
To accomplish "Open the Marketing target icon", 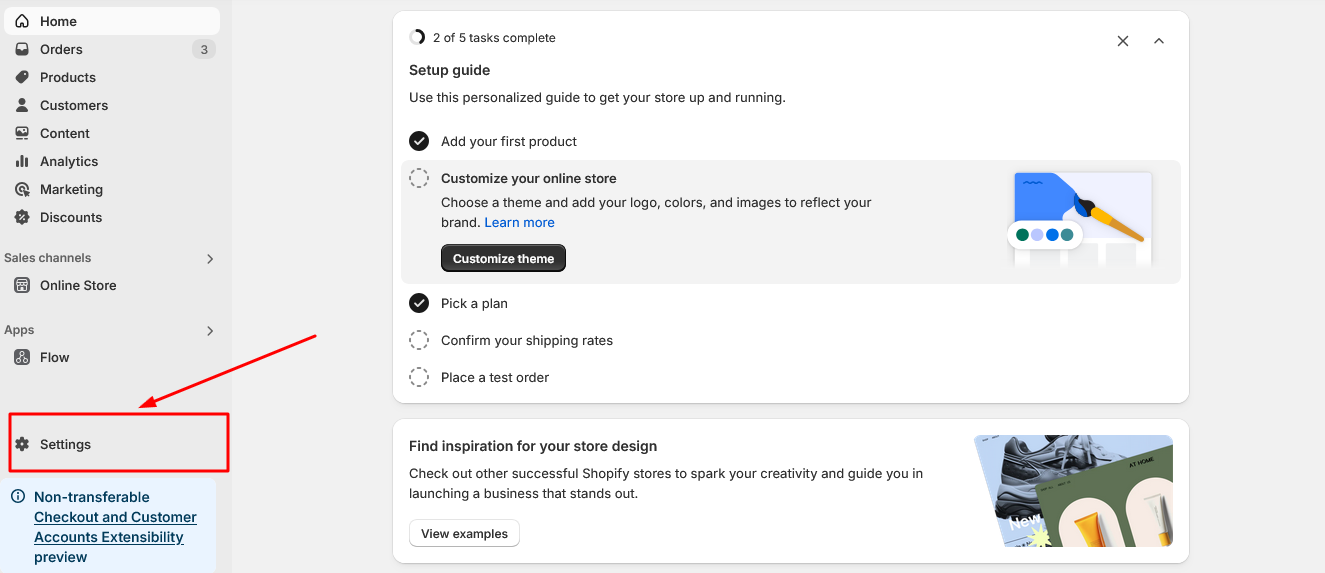I will 22,189.
